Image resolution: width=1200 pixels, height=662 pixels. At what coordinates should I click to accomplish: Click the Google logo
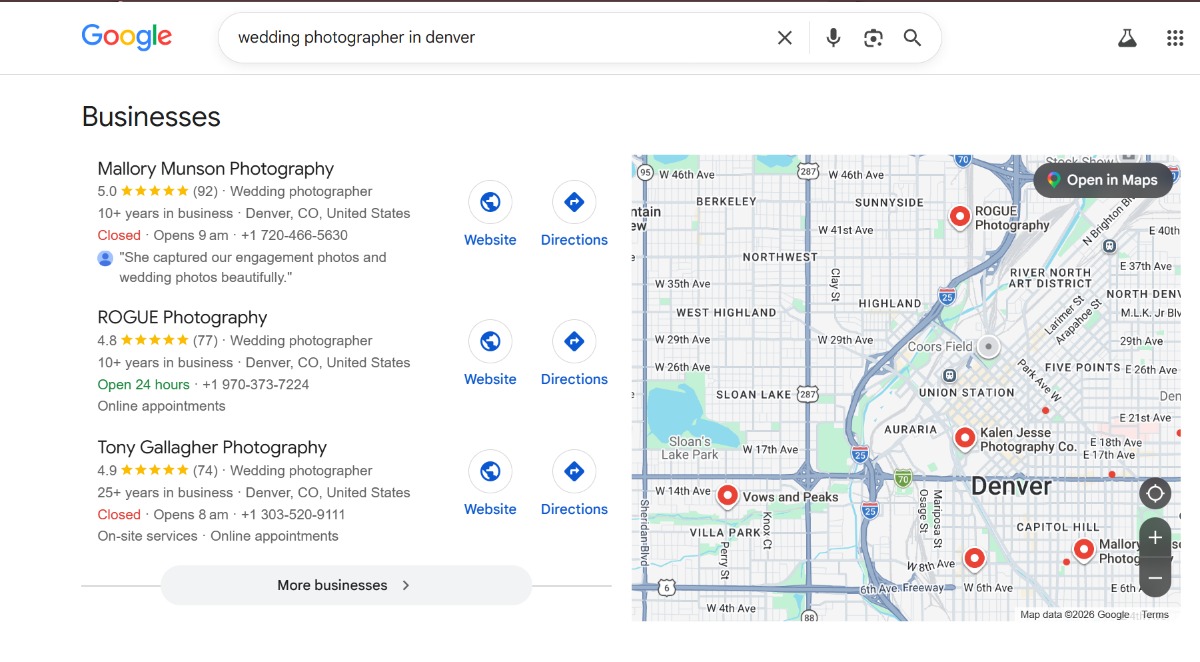127,37
